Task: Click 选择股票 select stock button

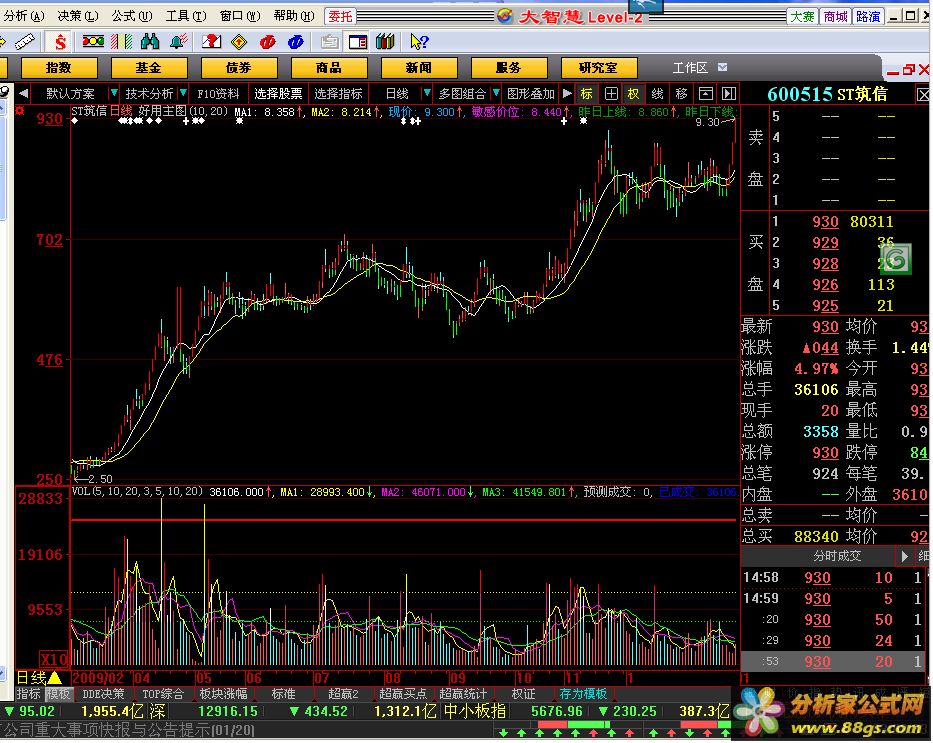Action: (x=278, y=93)
